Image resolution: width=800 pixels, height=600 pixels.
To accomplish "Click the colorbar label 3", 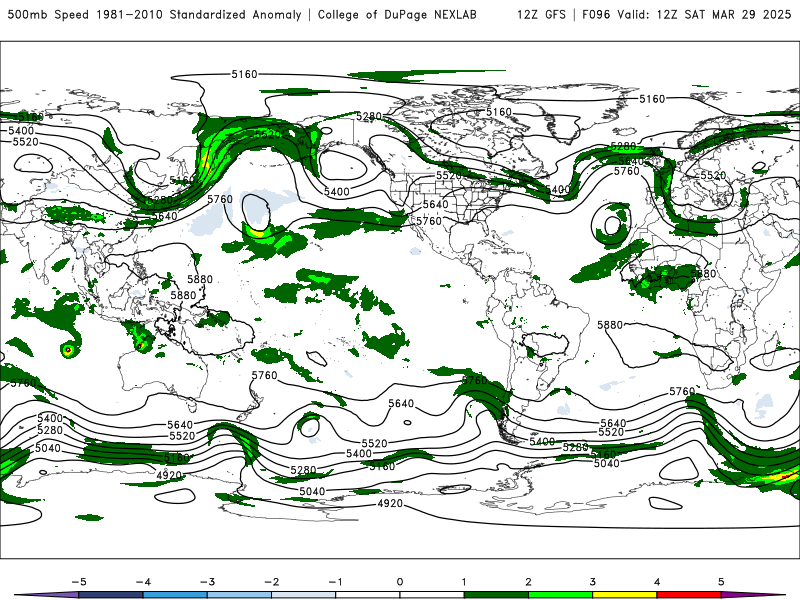I will (x=593, y=582).
